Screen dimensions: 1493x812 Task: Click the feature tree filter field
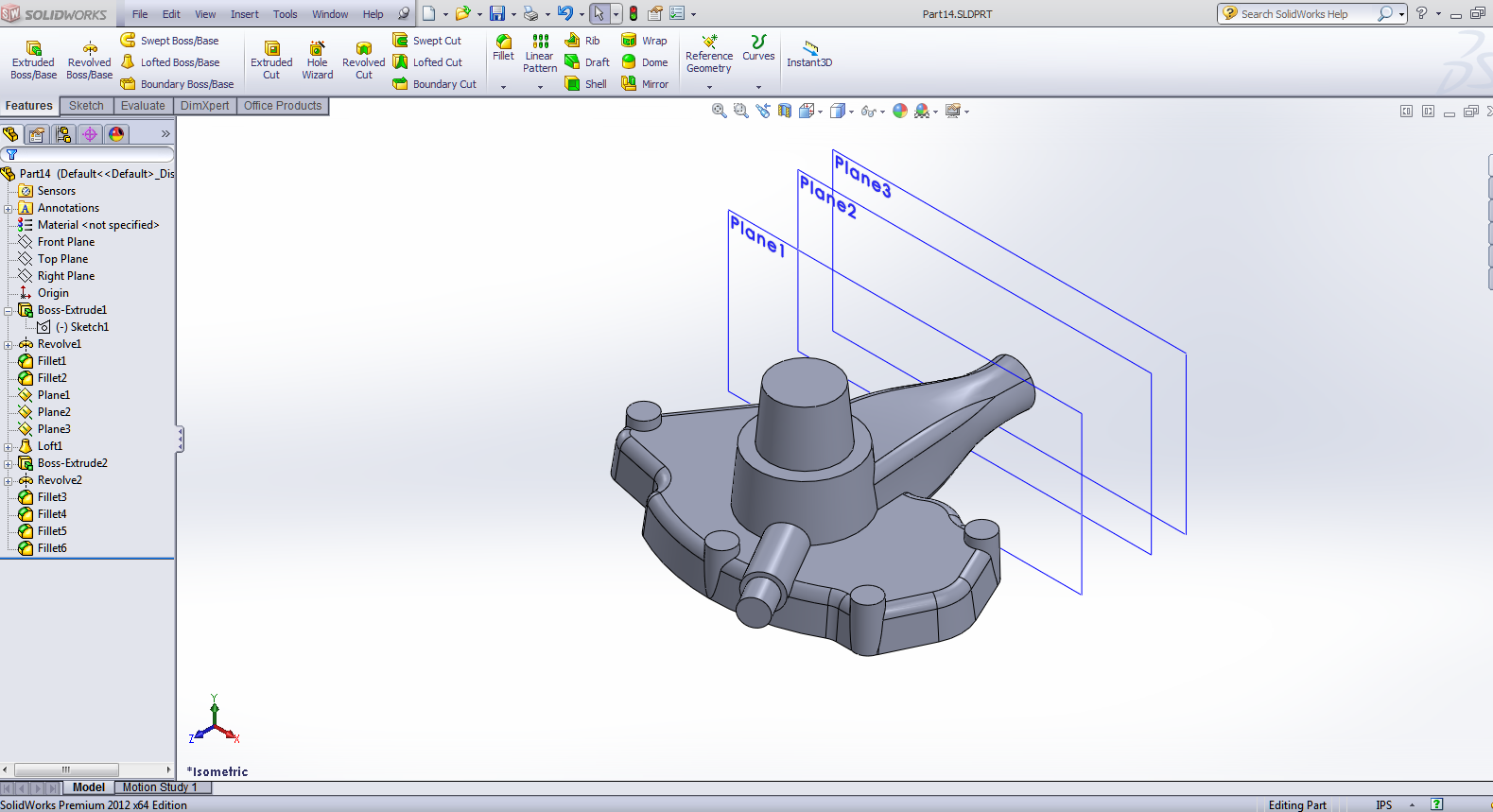point(87,154)
